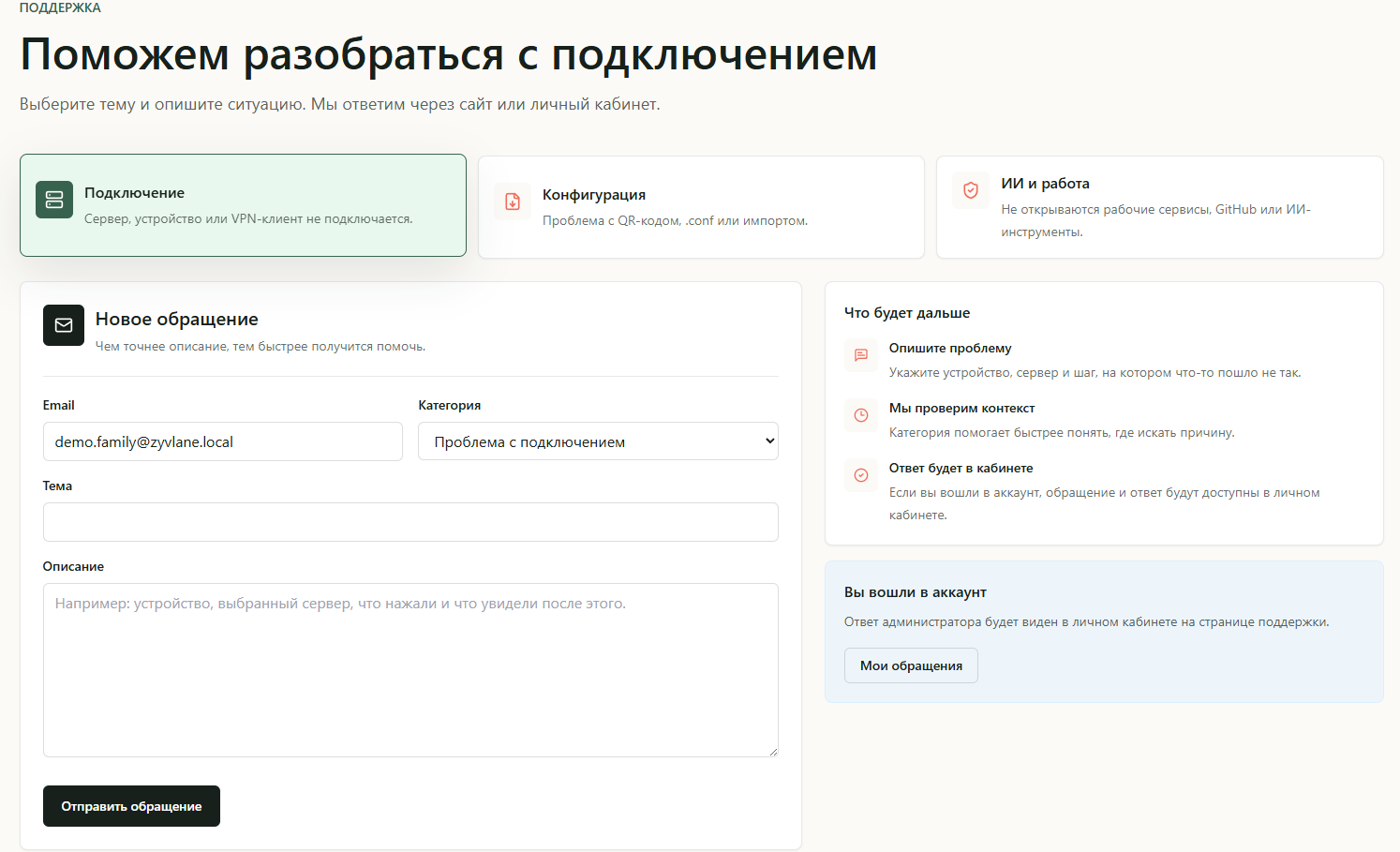The width and height of the screenshot is (1400, 852).
Task: Click the Ответ будет в кабинете step title
Action: point(961,468)
